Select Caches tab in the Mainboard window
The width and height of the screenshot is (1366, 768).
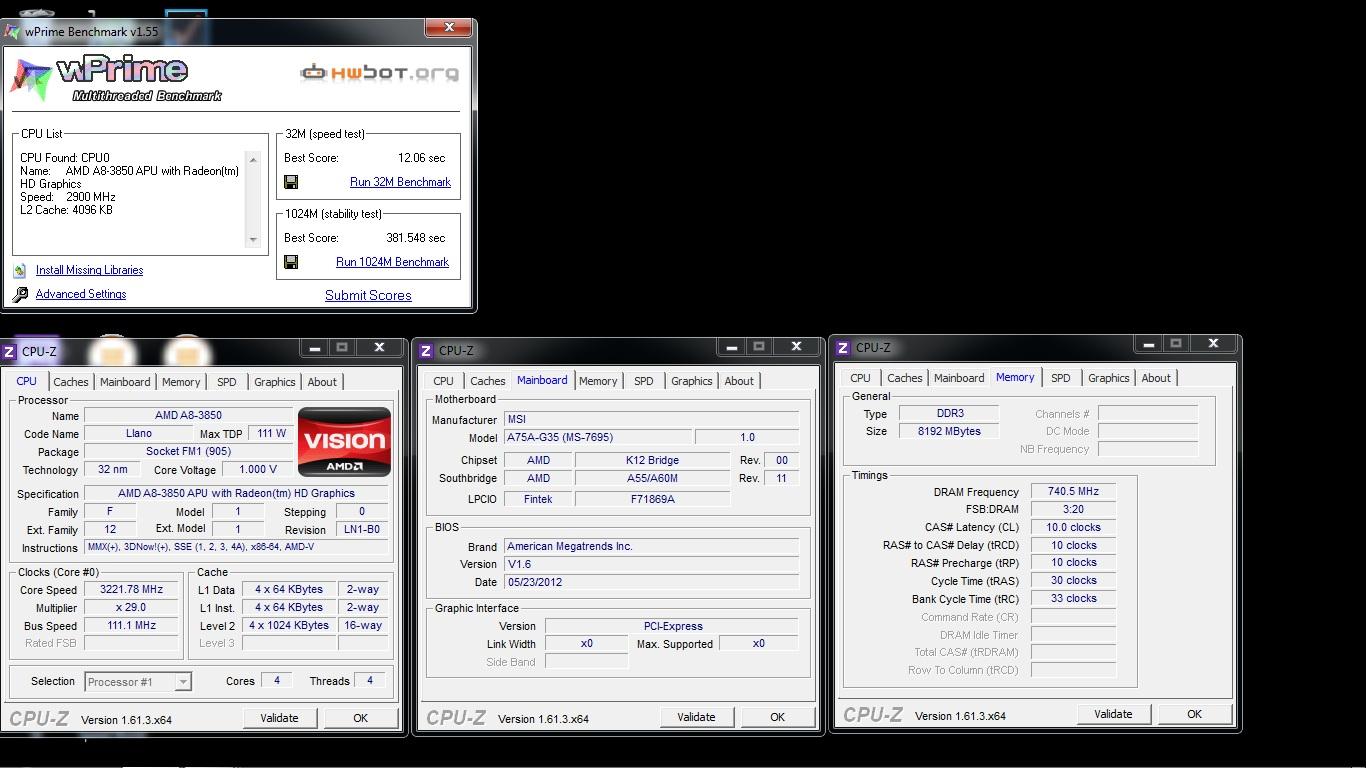[488, 381]
